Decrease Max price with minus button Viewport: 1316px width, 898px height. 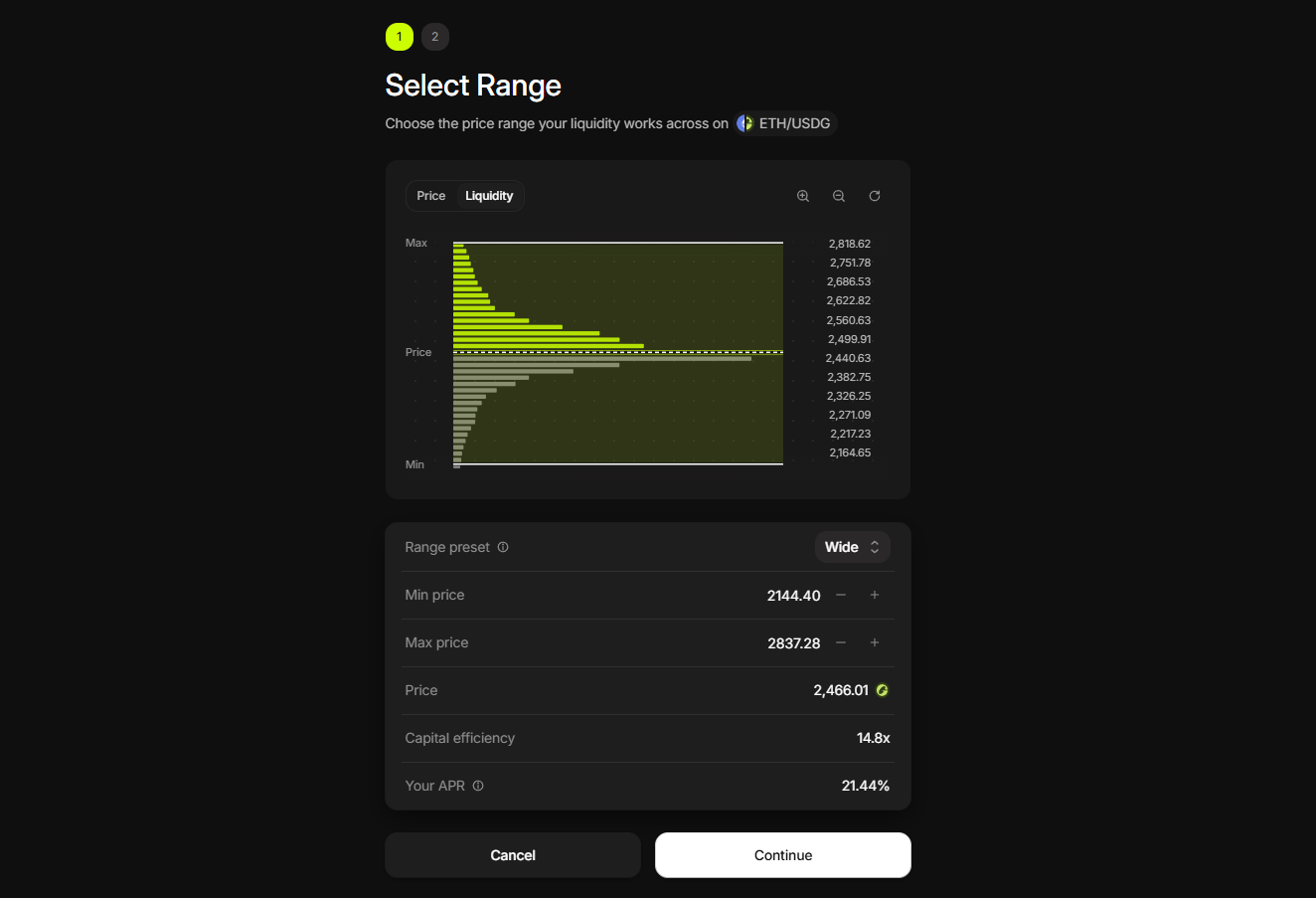pos(841,642)
